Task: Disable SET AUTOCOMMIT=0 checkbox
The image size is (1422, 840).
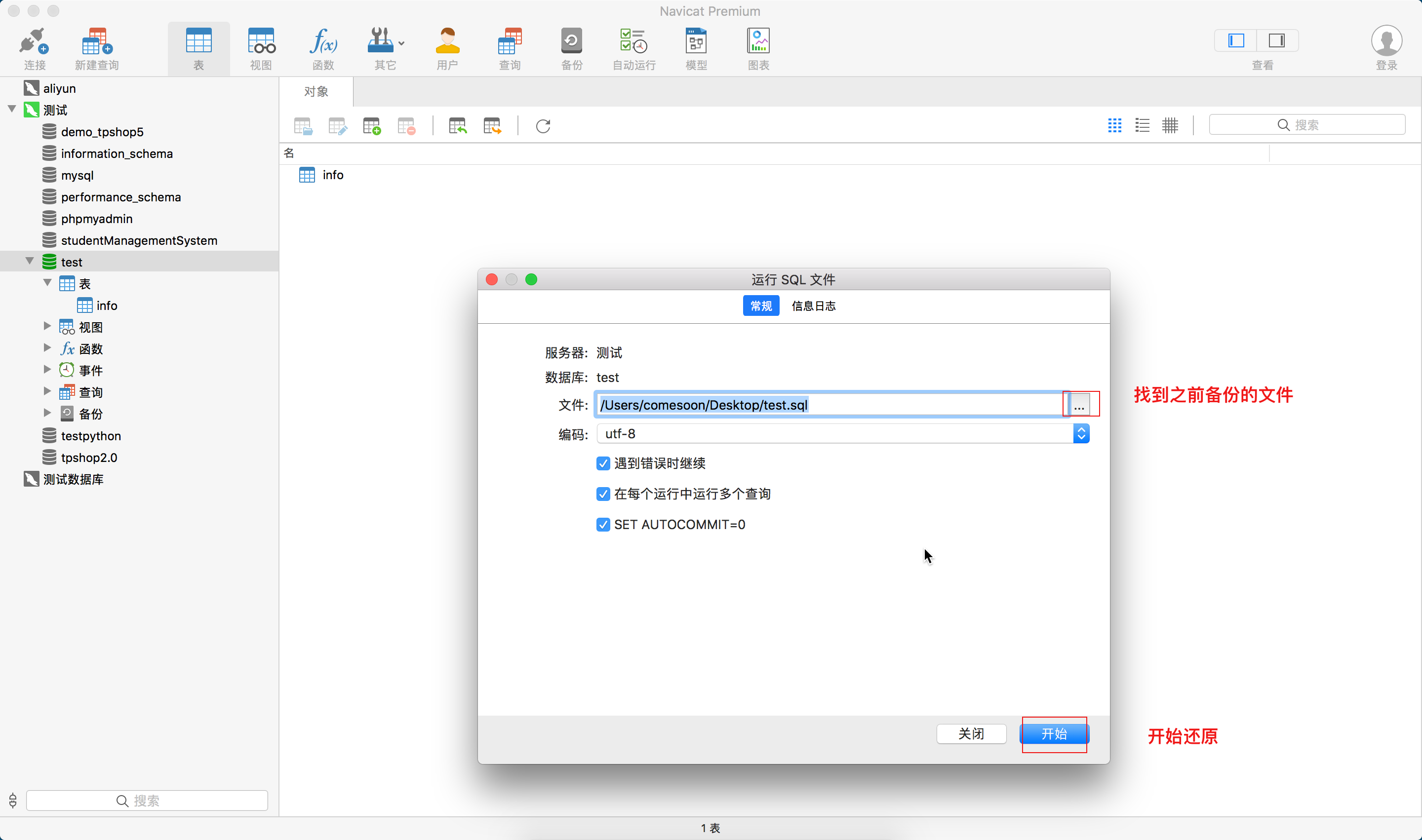Action: [x=602, y=525]
